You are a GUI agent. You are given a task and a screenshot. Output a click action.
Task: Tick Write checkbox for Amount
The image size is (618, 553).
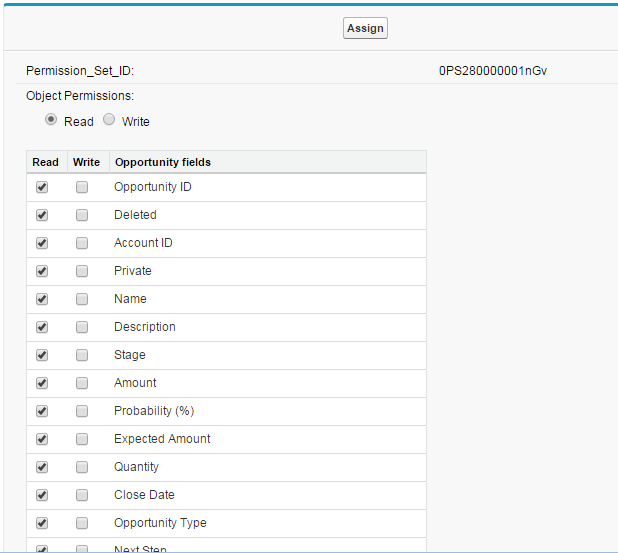click(82, 383)
